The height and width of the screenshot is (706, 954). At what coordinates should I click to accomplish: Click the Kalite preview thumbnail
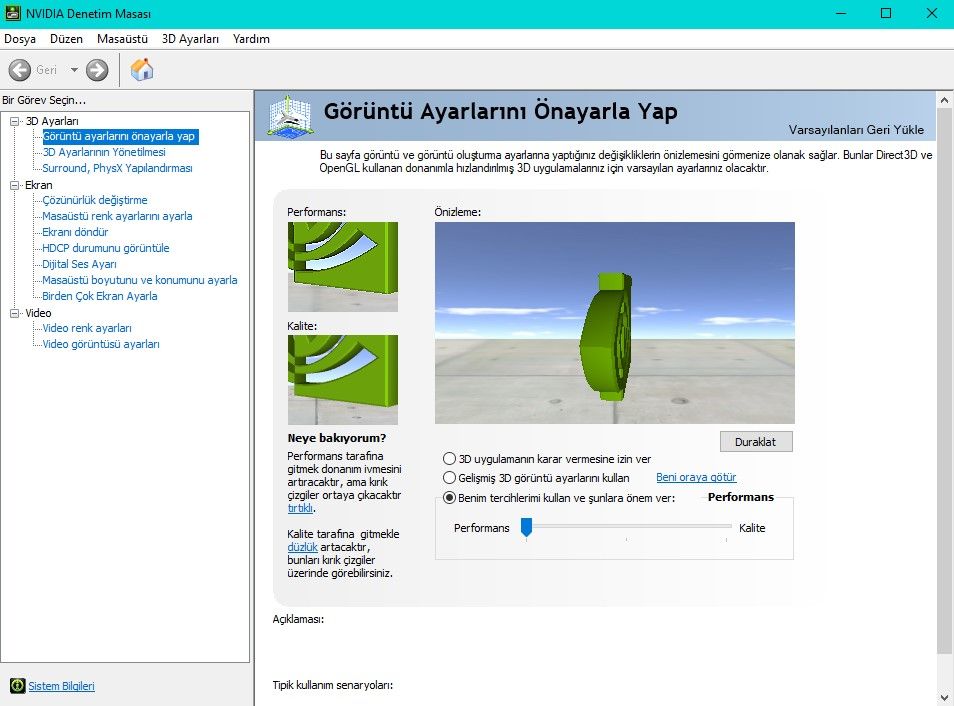pyautogui.click(x=343, y=380)
